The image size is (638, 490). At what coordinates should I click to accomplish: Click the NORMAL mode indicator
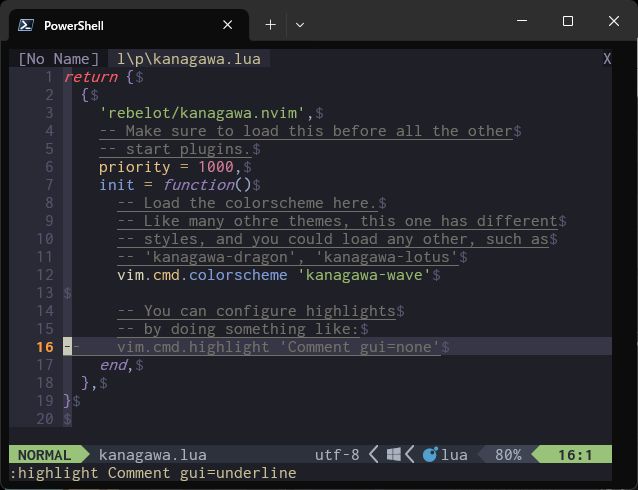(x=44, y=455)
